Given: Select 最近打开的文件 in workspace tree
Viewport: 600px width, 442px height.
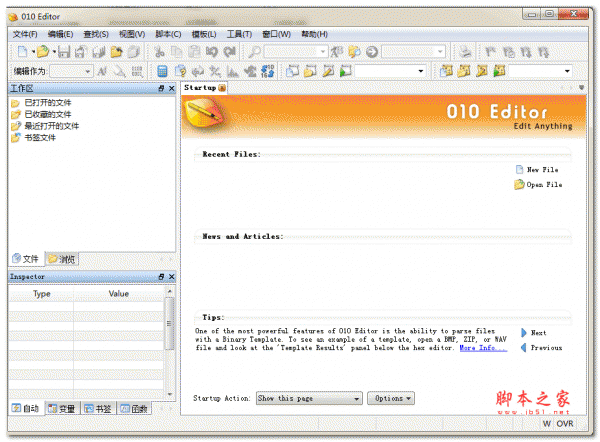Looking at the screenshot, I should (51, 126).
